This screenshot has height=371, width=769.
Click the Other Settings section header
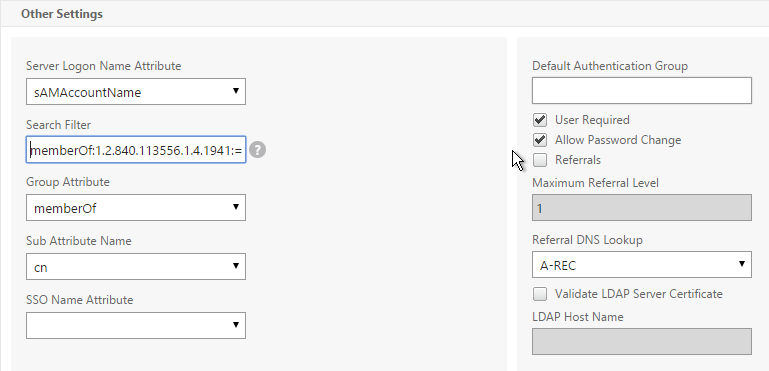tap(62, 14)
